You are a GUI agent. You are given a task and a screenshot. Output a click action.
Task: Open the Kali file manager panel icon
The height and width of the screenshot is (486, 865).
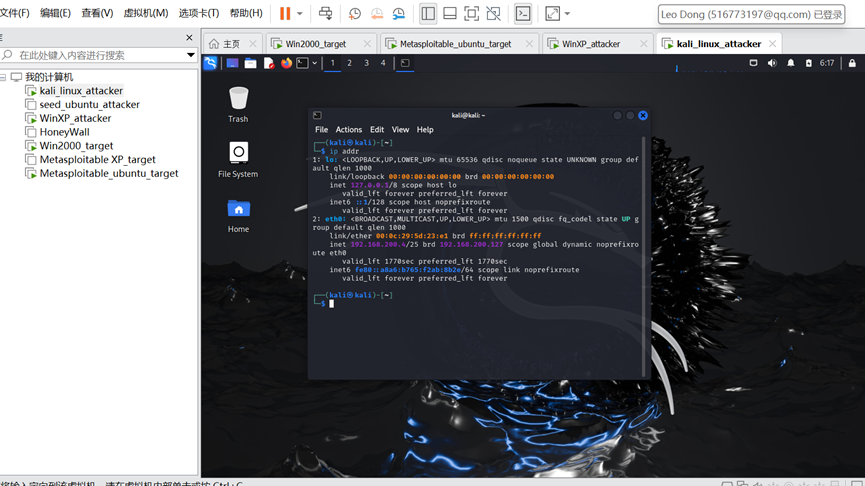[x=250, y=63]
